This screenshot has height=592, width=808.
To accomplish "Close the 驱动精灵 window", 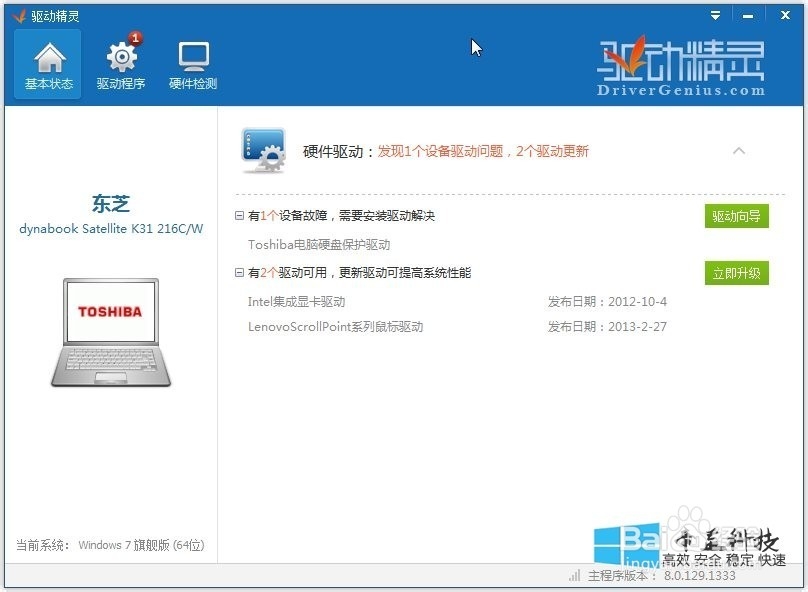I will coord(785,15).
